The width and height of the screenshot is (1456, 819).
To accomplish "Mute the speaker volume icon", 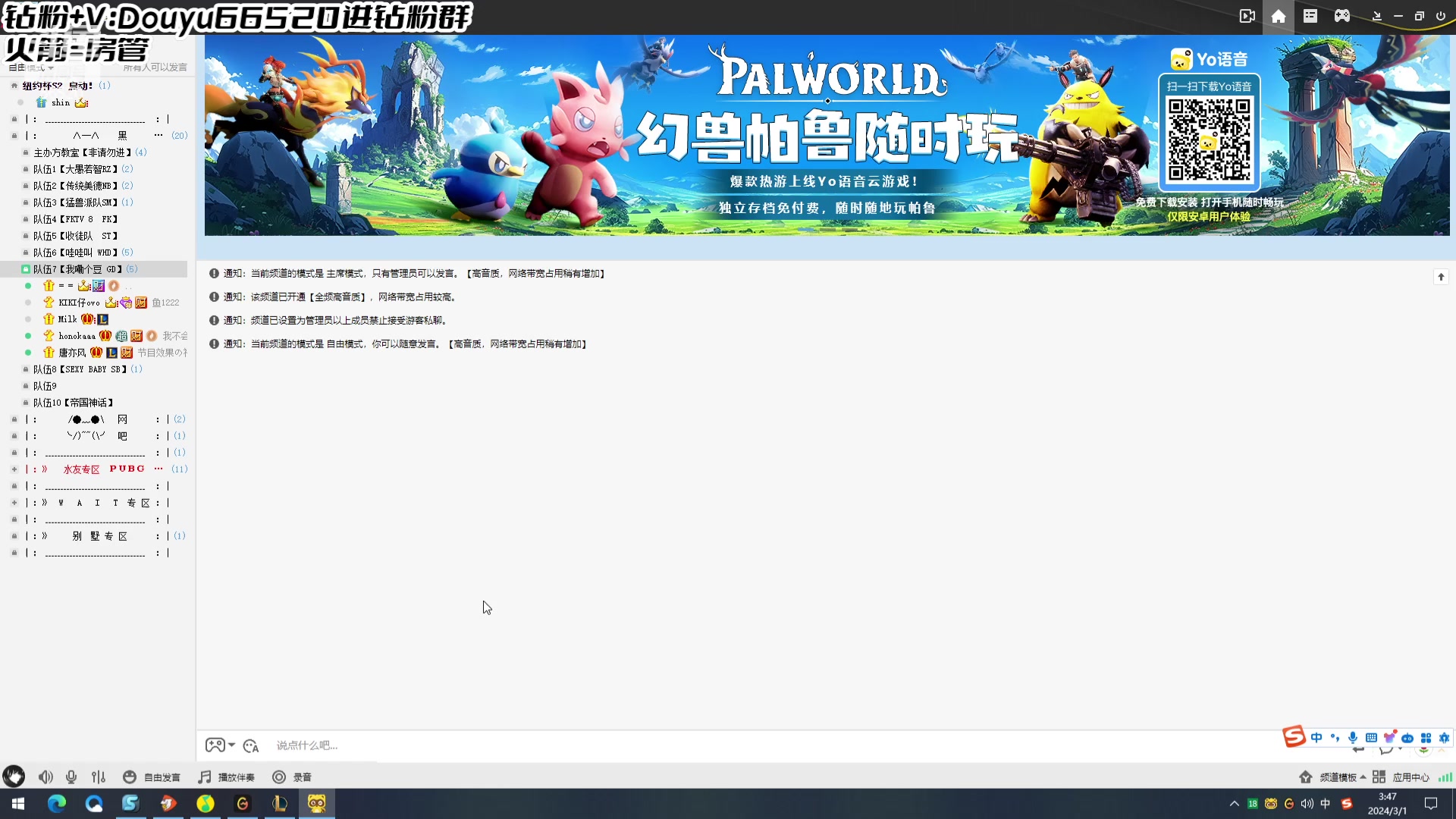I will pos(46,777).
